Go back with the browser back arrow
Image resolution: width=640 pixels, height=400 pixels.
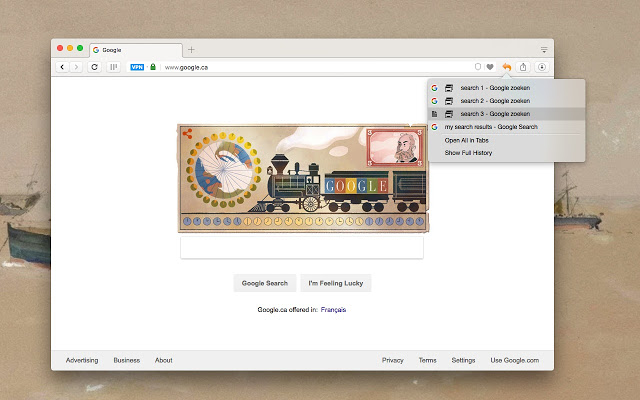pyautogui.click(x=62, y=67)
